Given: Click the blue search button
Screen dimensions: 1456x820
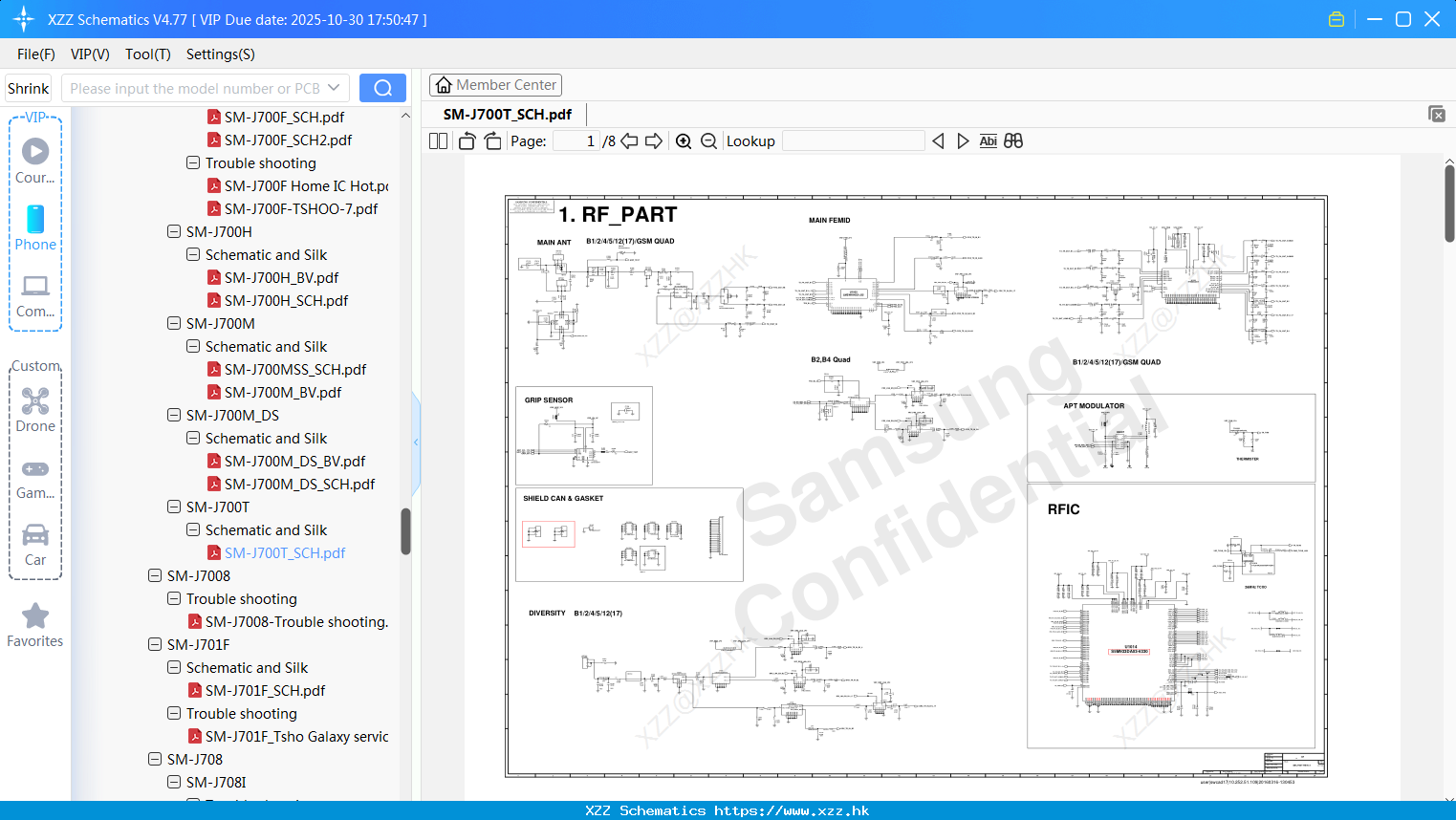Looking at the screenshot, I should 382,88.
